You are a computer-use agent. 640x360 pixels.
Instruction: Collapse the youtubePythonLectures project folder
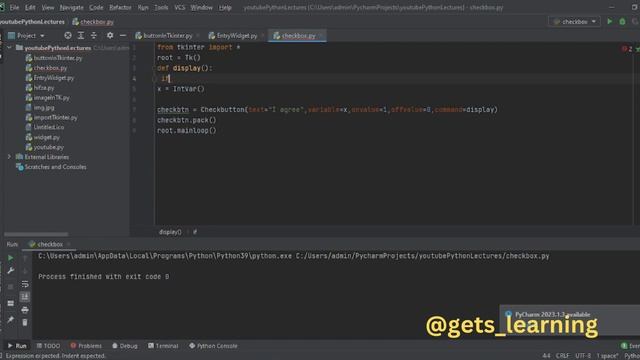click(x=9, y=48)
